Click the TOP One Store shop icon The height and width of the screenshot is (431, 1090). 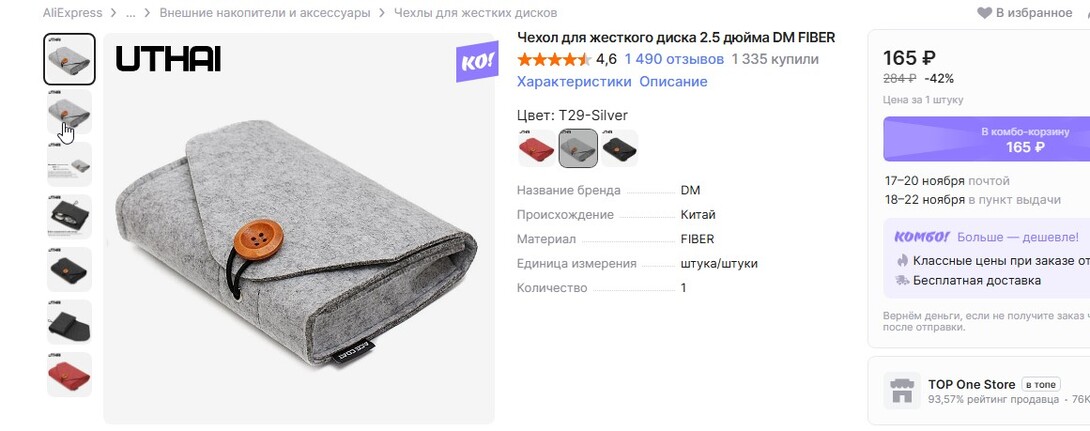click(902, 391)
